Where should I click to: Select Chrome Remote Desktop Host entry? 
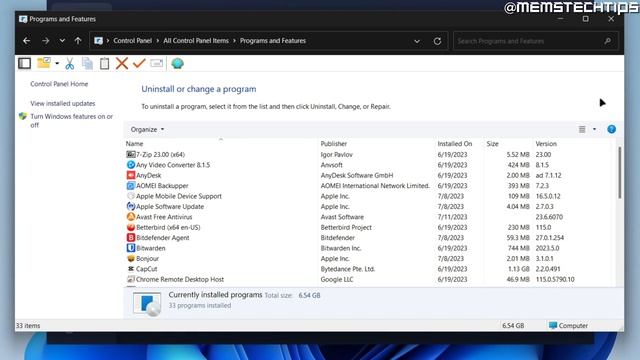tap(180, 280)
